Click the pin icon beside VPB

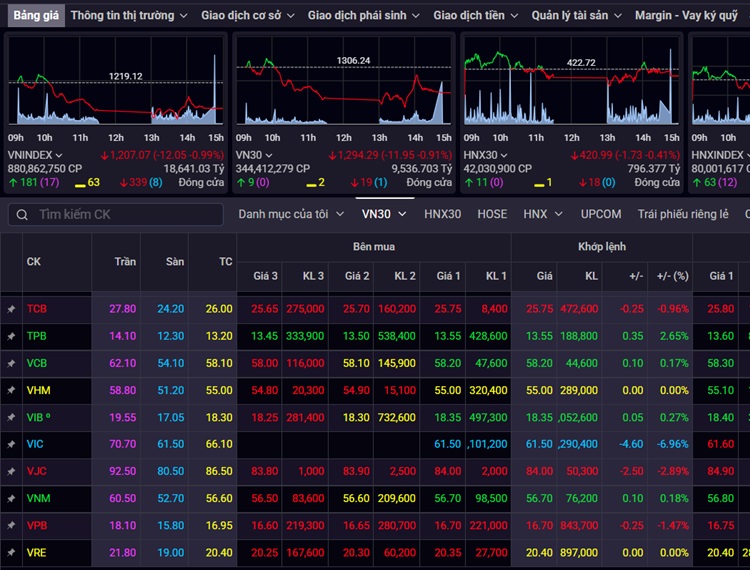coord(11,526)
